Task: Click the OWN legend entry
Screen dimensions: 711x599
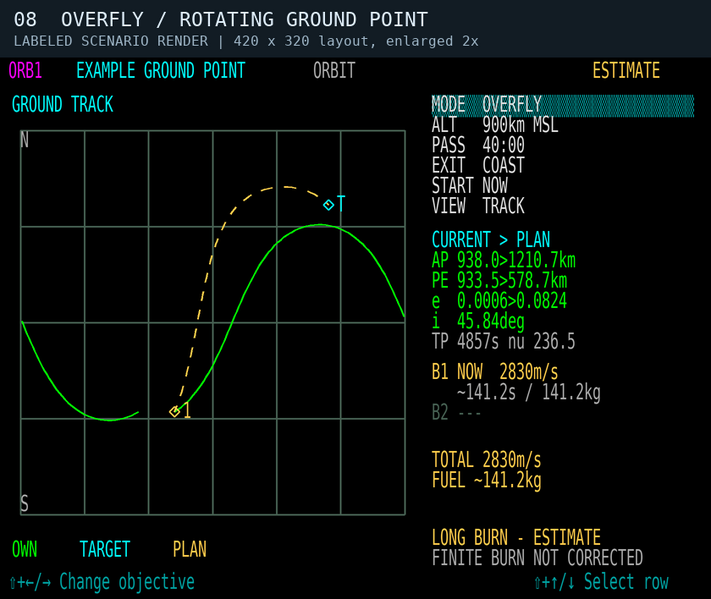Action: pos(24,549)
